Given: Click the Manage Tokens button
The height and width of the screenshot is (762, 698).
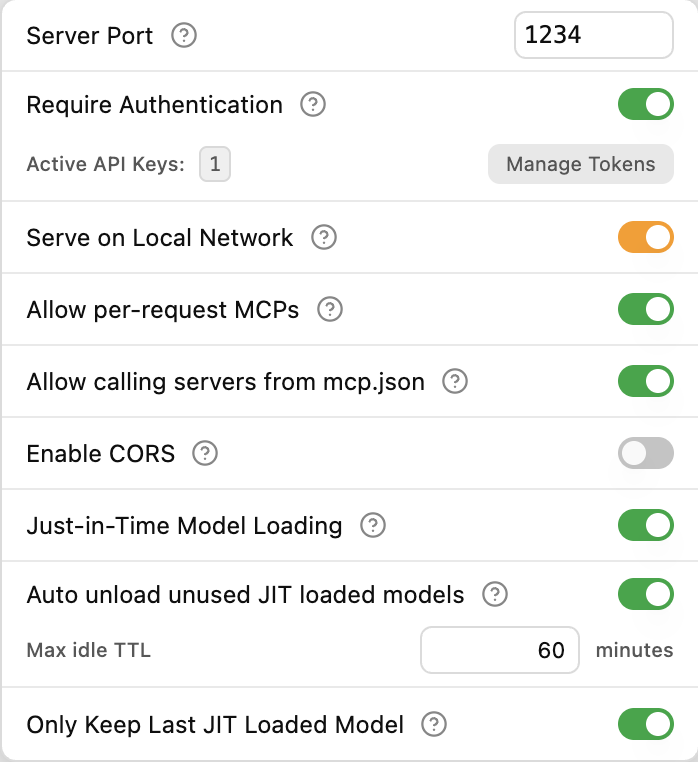Looking at the screenshot, I should (580, 164).
